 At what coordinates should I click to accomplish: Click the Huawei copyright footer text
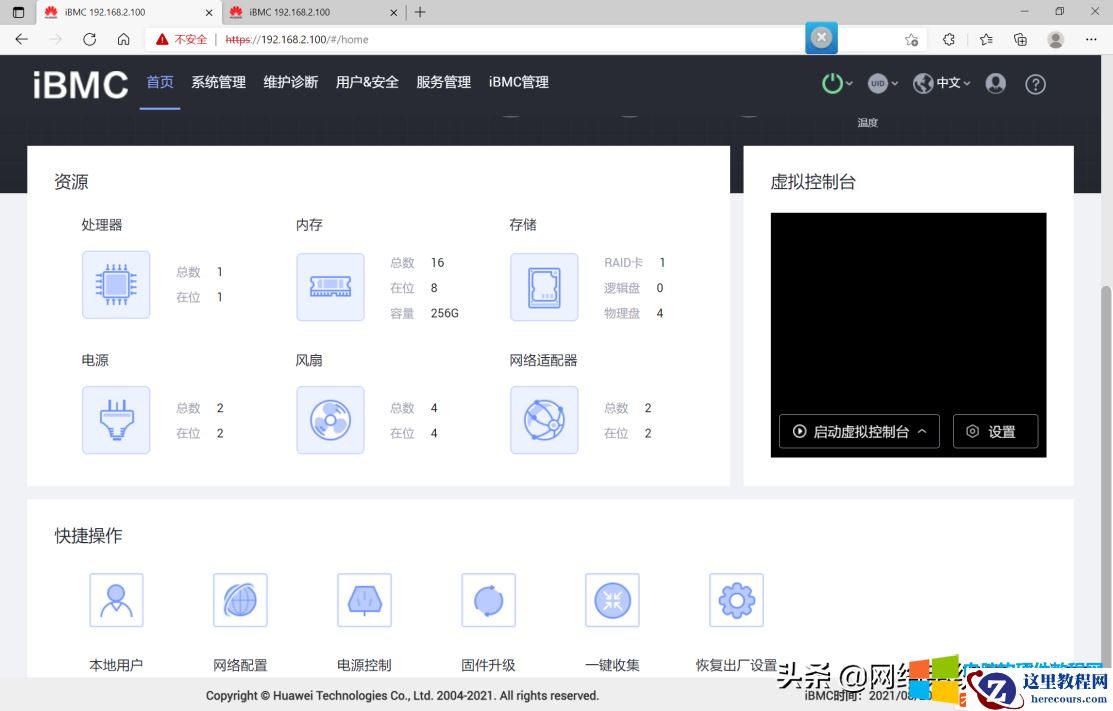pos(402,695)
